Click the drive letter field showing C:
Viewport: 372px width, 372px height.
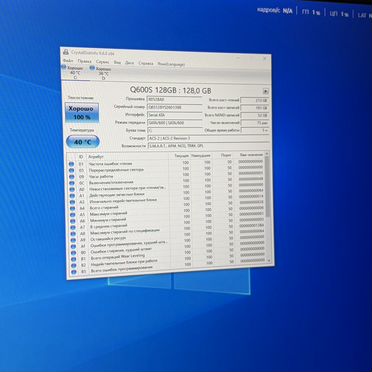tap(175, 131)
